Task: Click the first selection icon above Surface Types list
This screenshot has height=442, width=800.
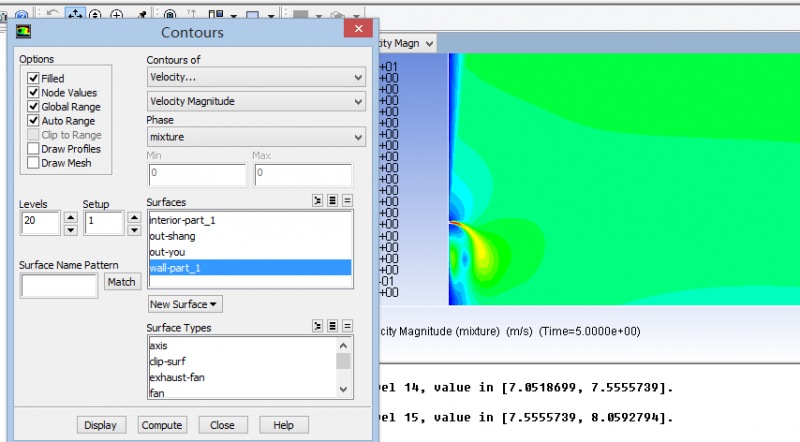Action: point(317,326)
